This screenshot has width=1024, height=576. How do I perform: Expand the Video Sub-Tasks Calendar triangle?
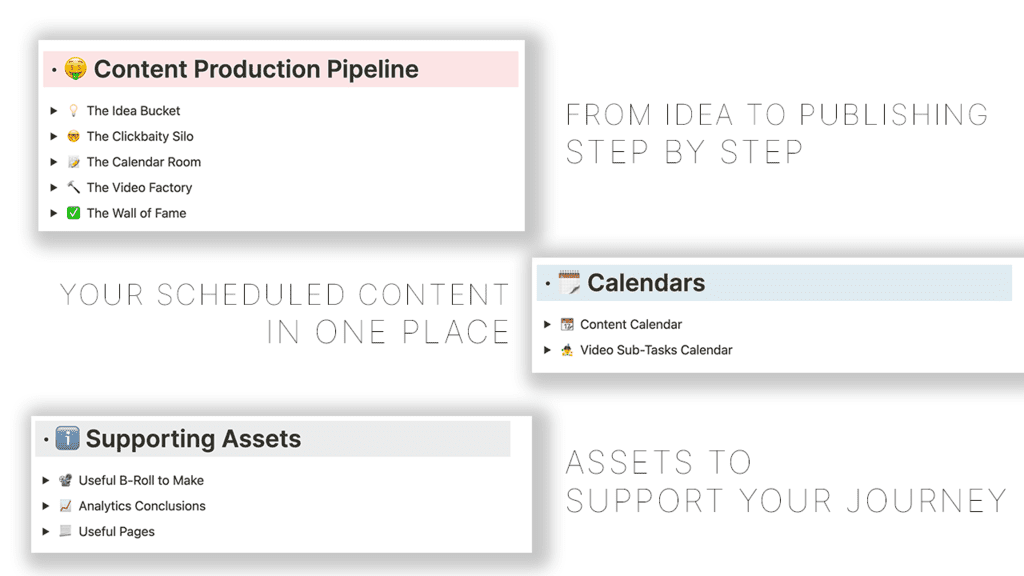(547, 350)
